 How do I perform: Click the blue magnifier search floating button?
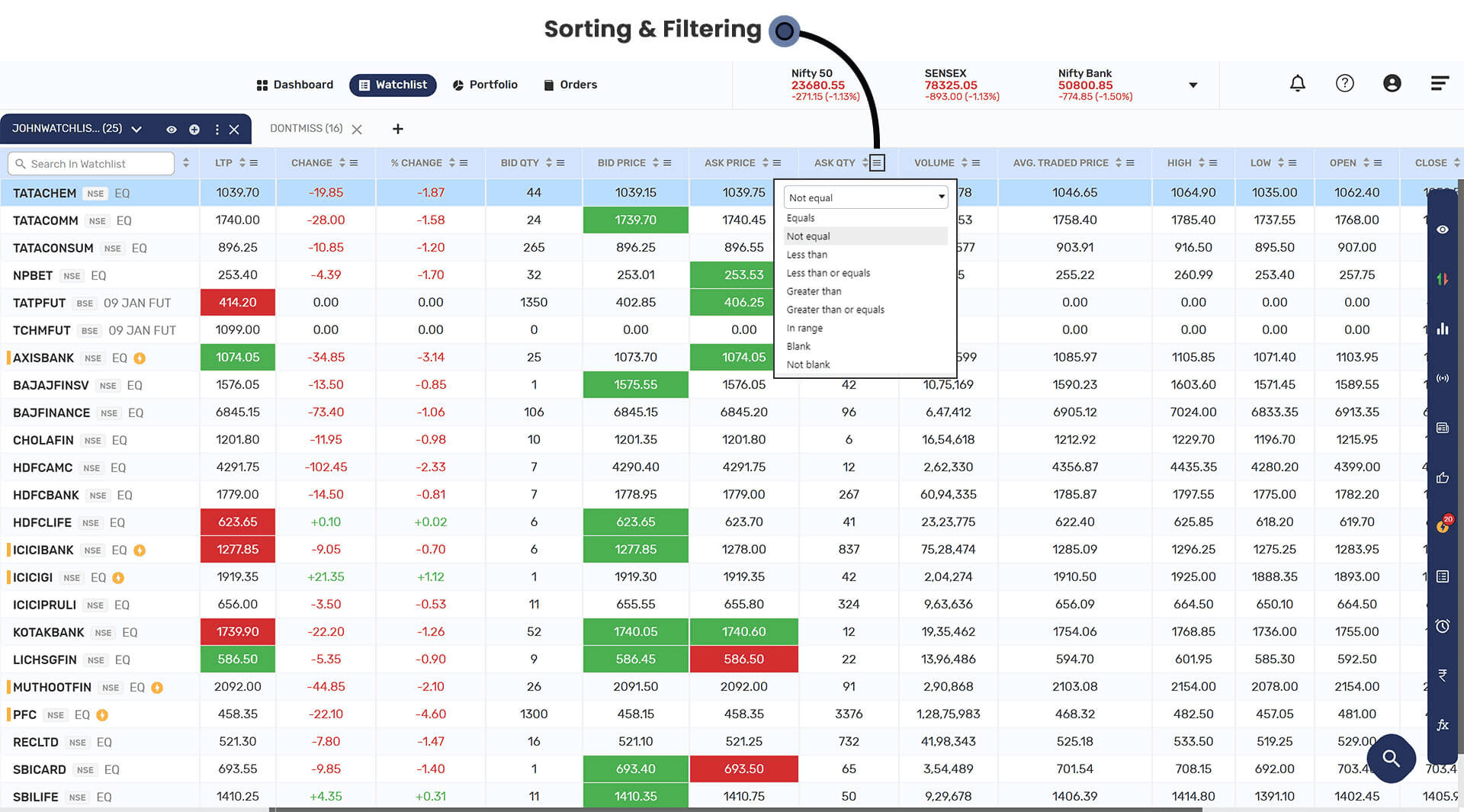click(1391, 758)
